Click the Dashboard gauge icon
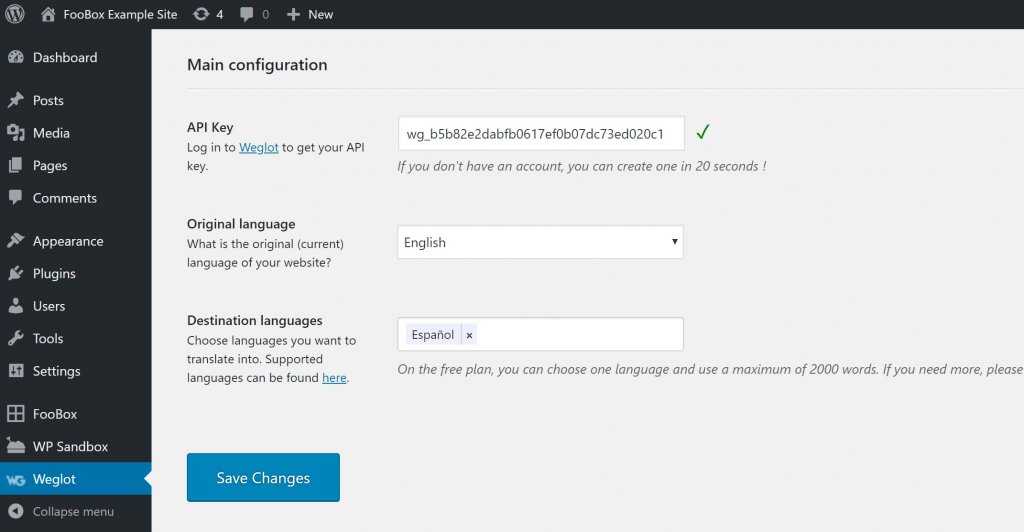The width and height of the screenshot is (1024, 532). (15, 58)
